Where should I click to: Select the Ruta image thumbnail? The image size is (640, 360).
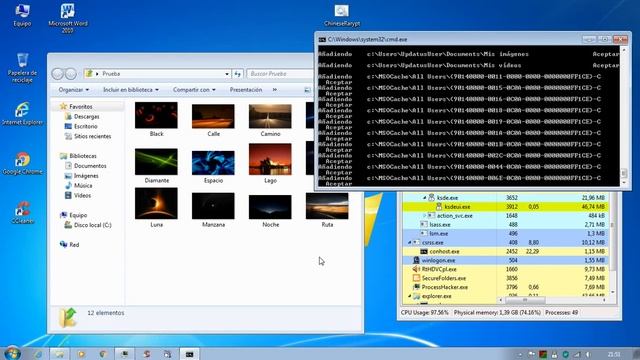[327, 206]
